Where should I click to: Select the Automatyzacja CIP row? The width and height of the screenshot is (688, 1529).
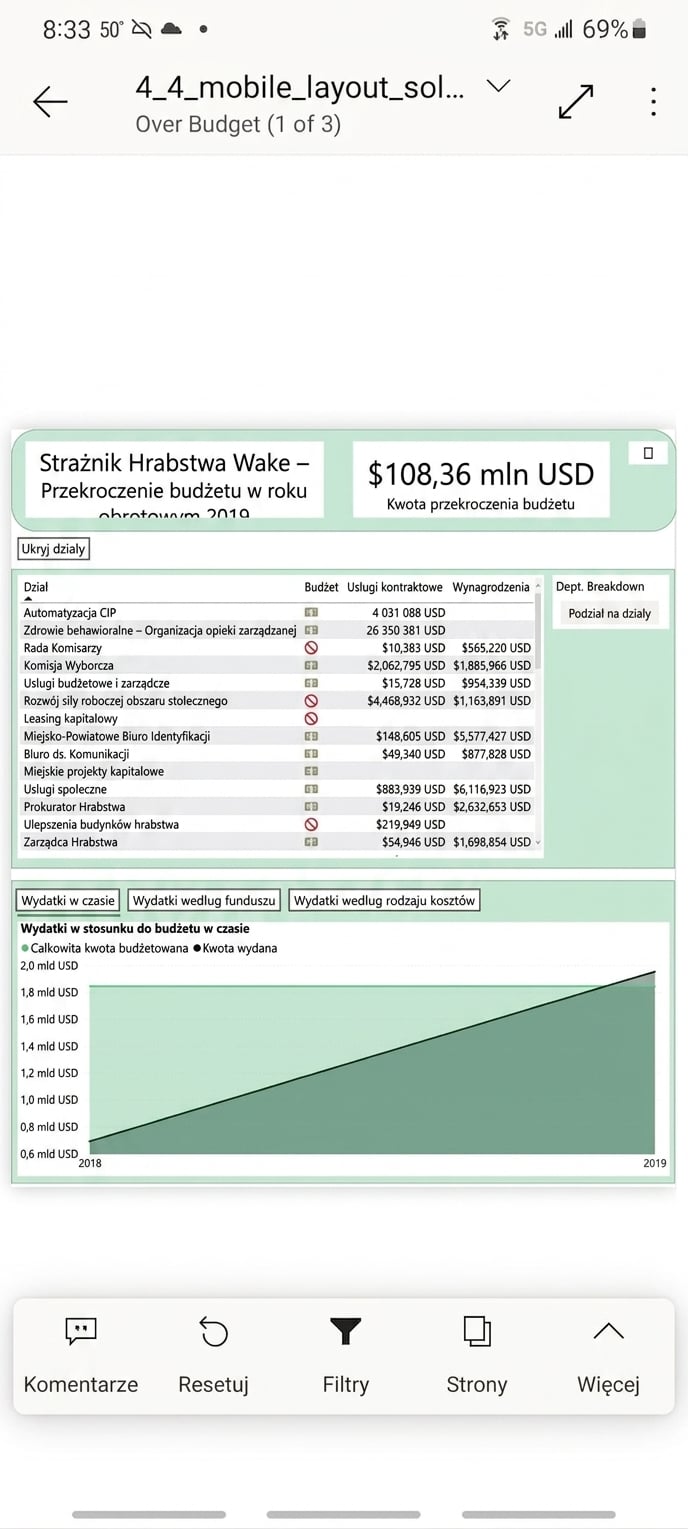point(277,612)
